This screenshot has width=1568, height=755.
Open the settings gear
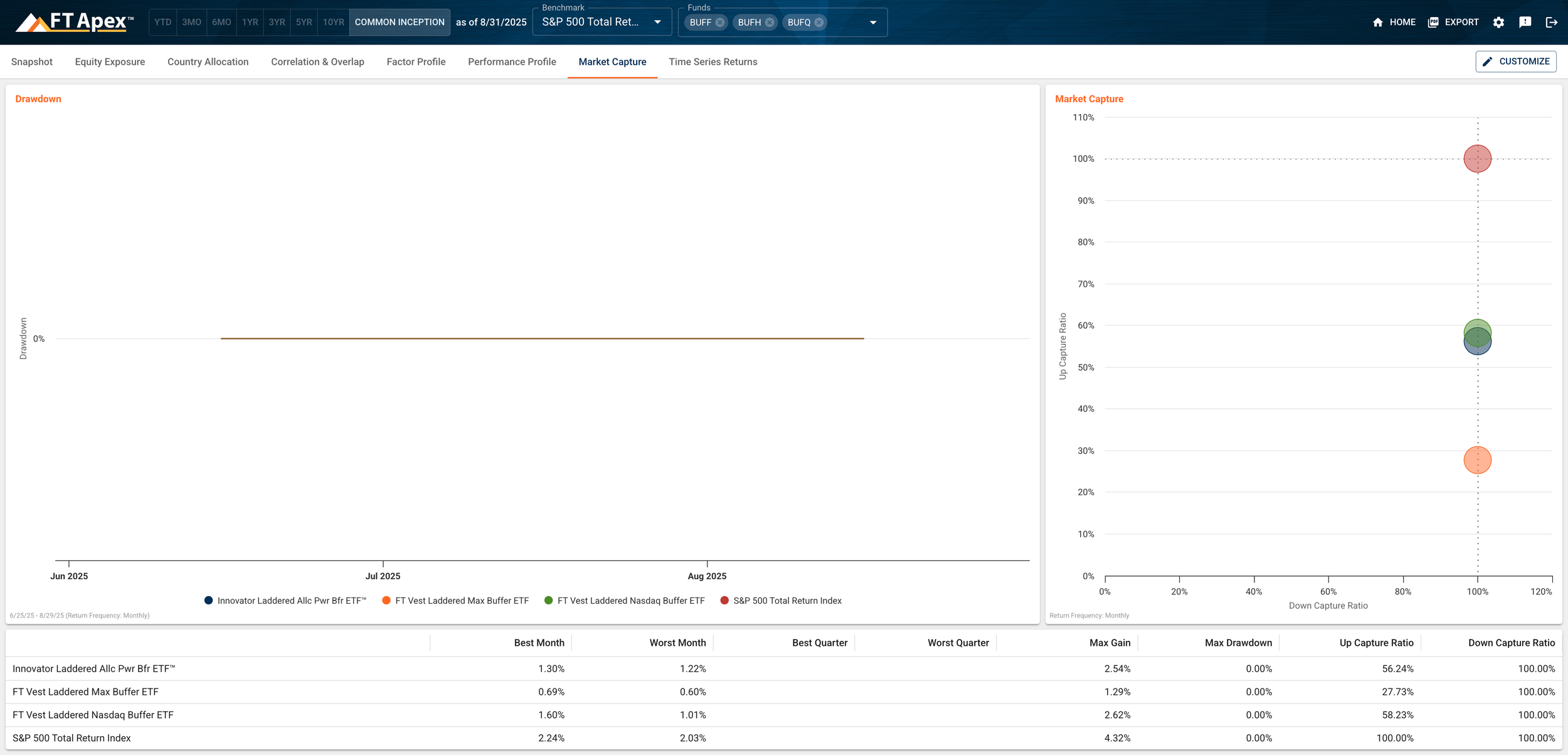[1499, 22]
